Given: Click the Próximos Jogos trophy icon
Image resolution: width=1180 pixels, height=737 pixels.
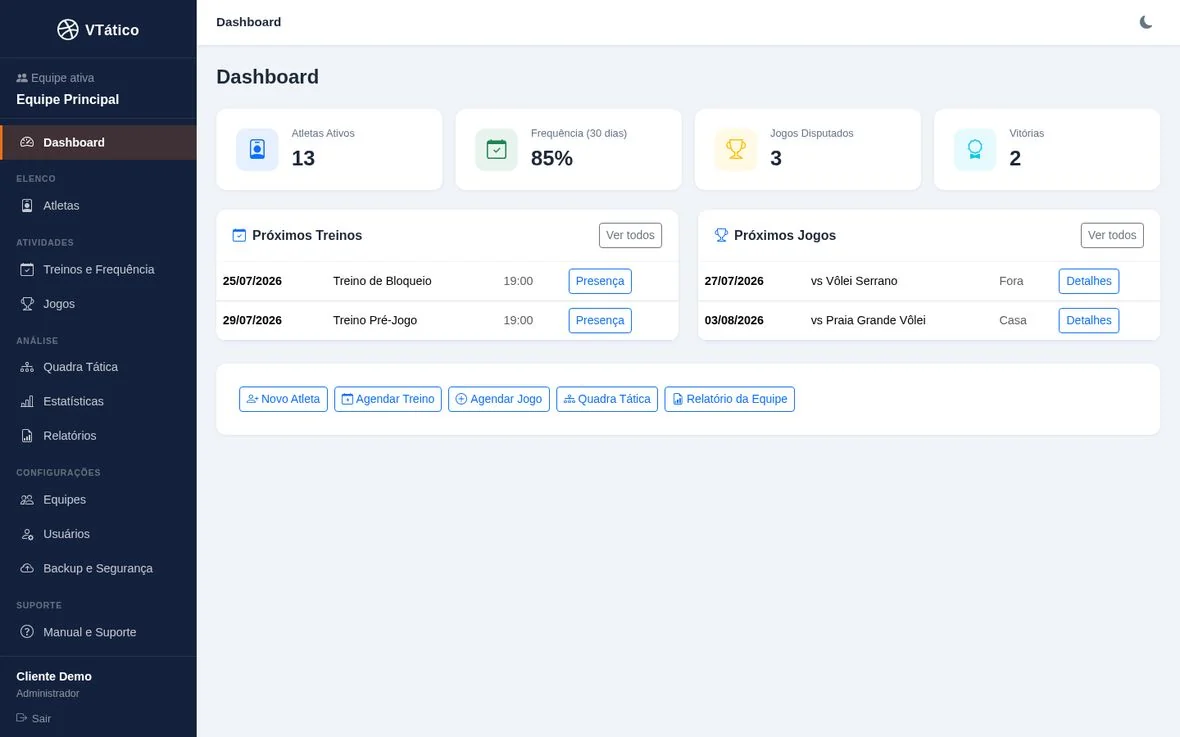Looking at the screenshot, I should click(721, 235).
